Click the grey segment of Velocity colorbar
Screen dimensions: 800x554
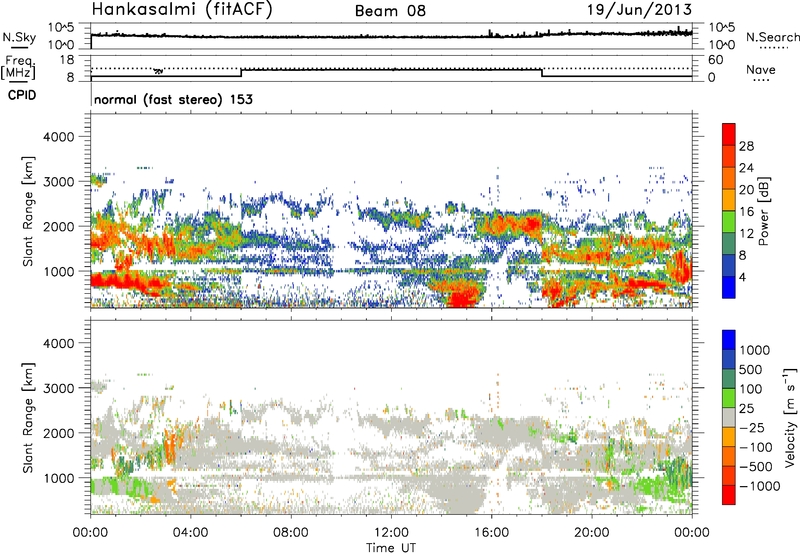pyautogui.click(x=729, y=417)
